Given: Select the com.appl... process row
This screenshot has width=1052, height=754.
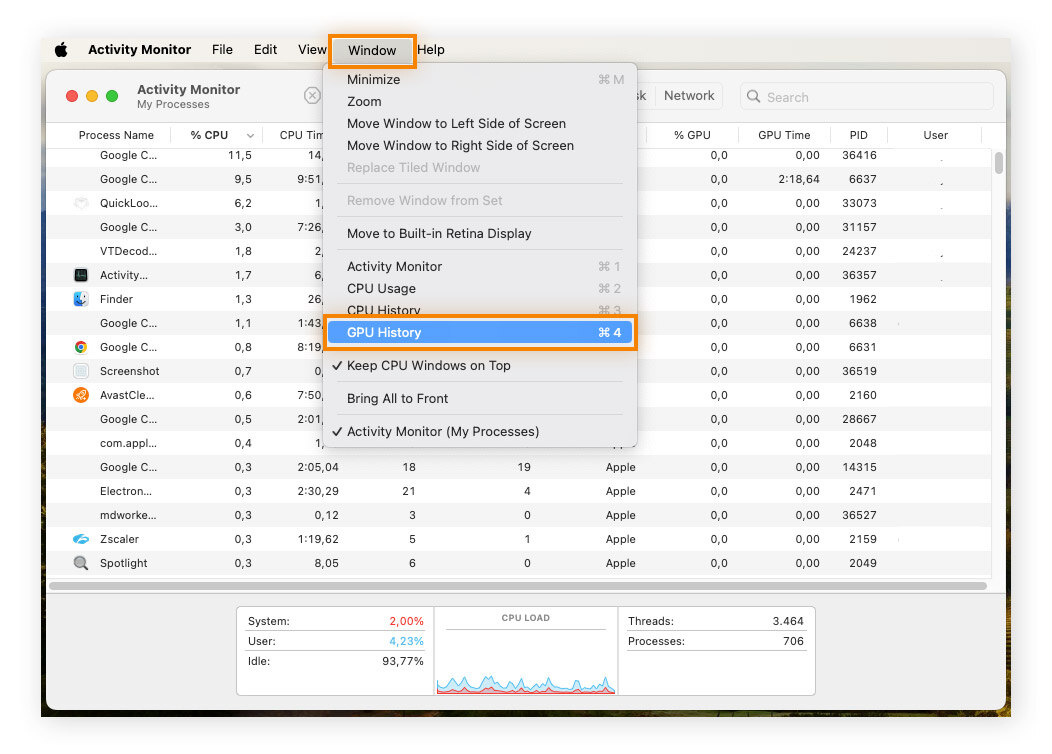Looking at the screenshot, I should click(518, 443).
